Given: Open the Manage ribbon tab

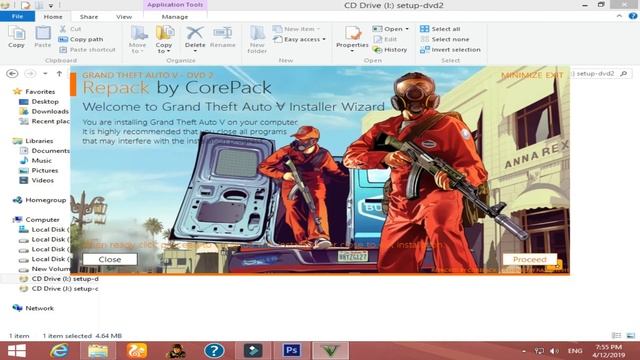Looking at the screenshot, I should click(x=175, y=17).
